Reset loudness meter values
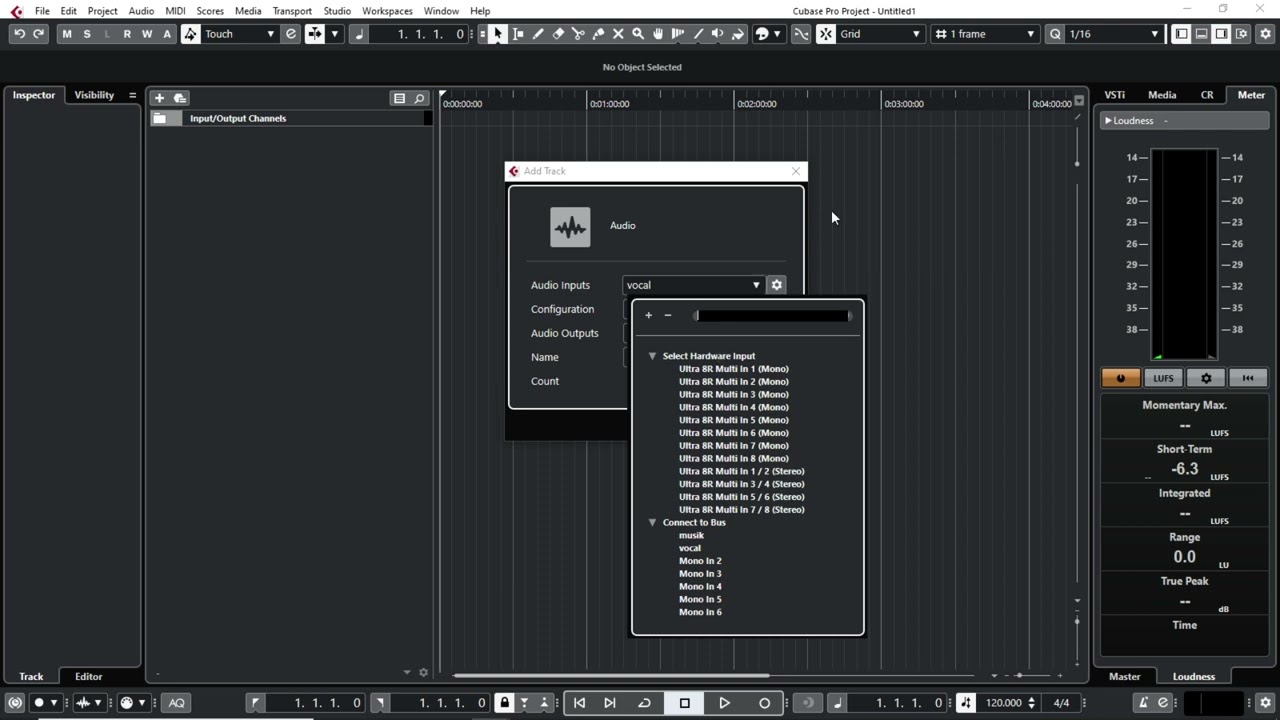Screen dimensions: 1280x720 [x=1247, y=378]
